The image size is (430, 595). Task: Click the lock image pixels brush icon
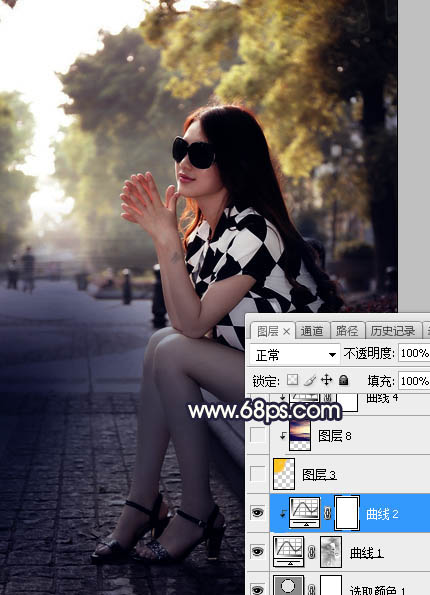pyautogui.click(x=310, y=380)
